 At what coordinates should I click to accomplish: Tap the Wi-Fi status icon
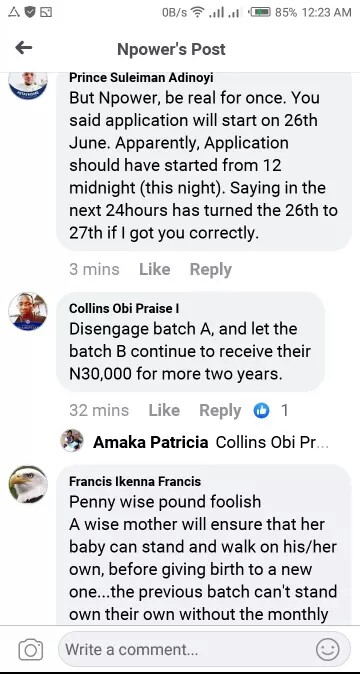coord(197,12)
